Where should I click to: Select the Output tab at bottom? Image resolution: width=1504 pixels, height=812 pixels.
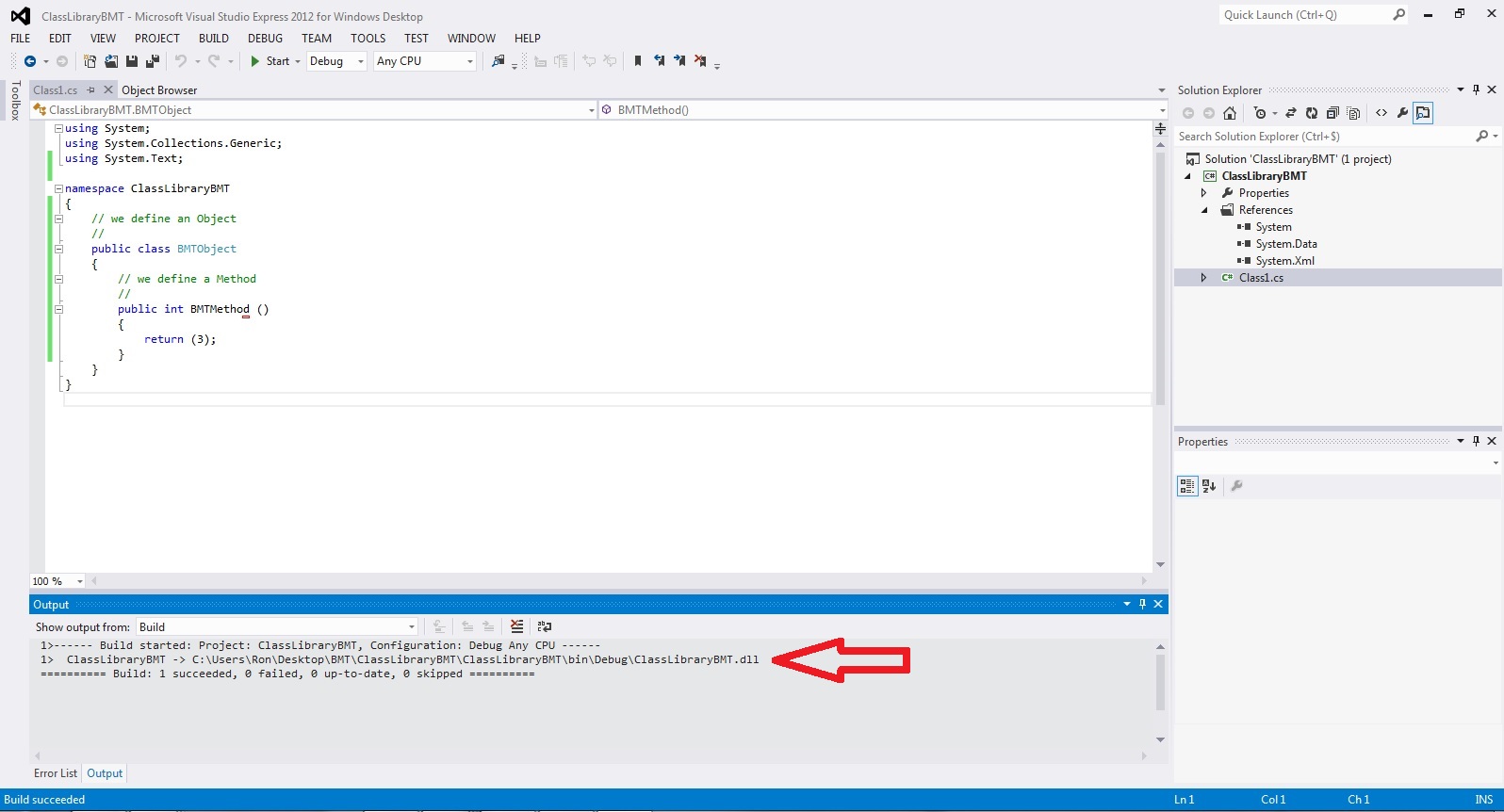tap(105, 773)
